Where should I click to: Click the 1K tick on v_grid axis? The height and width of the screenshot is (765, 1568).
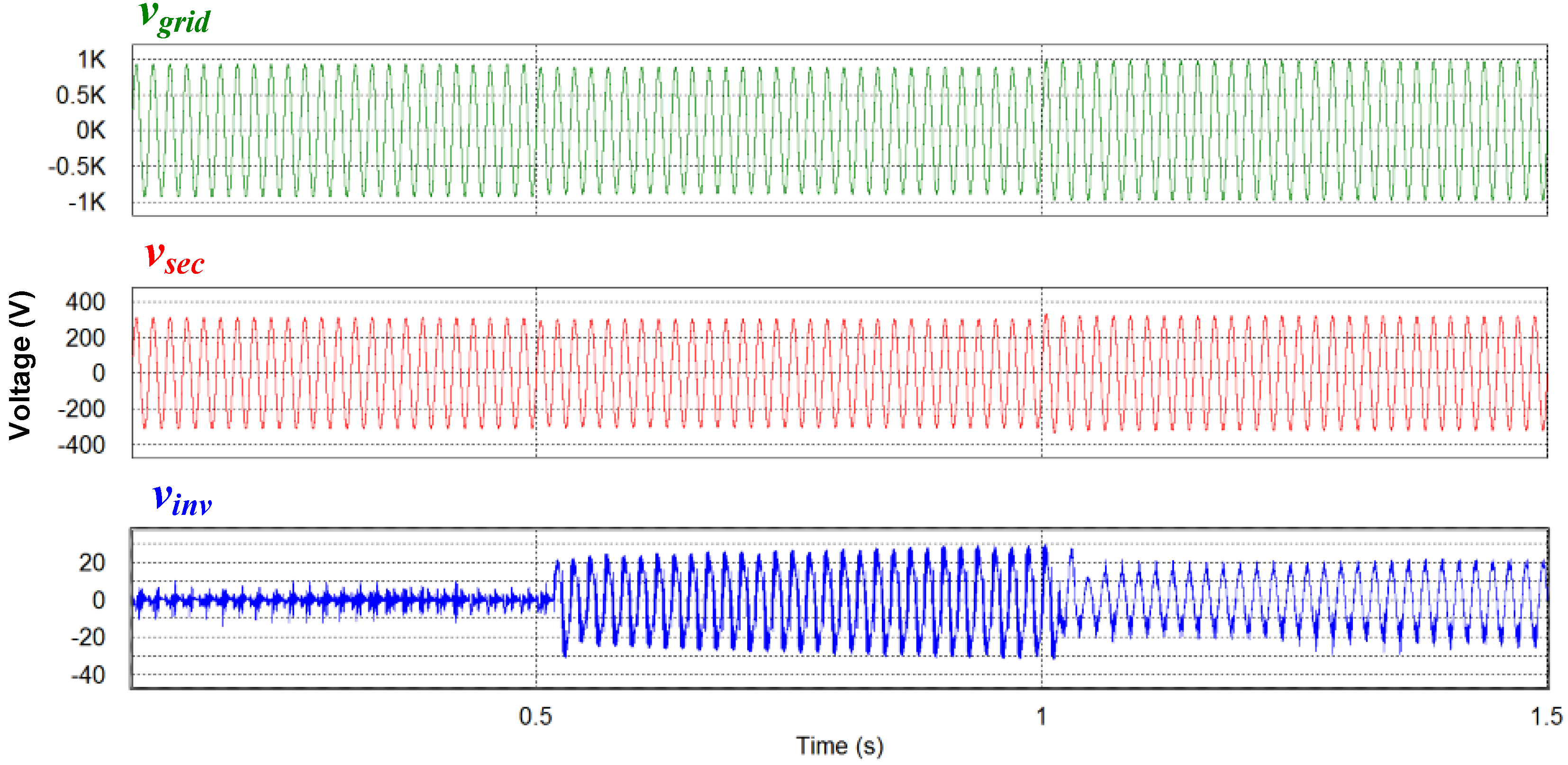click(91, 60)
